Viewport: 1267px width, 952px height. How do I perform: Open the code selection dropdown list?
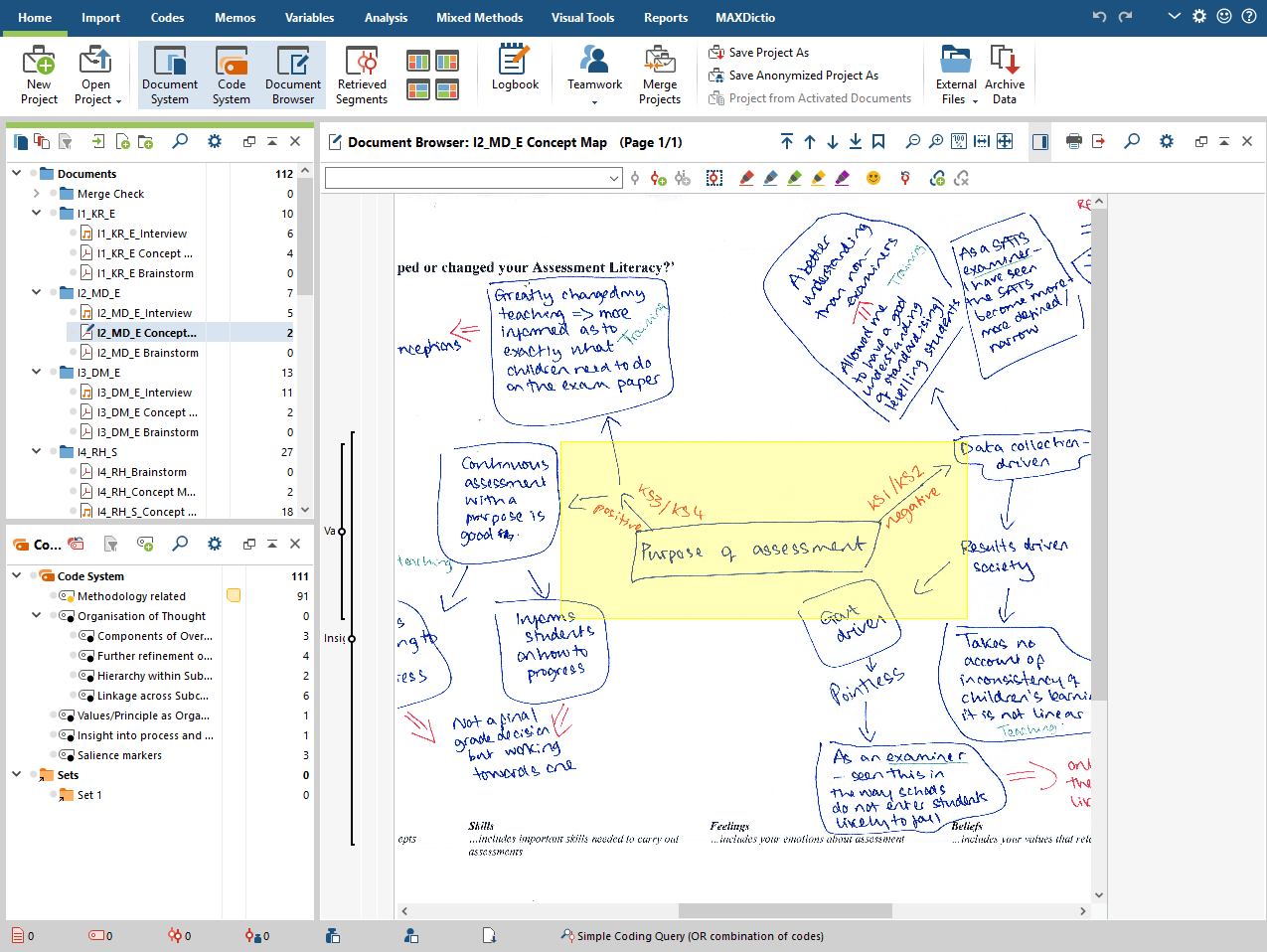tap(614, 178)
